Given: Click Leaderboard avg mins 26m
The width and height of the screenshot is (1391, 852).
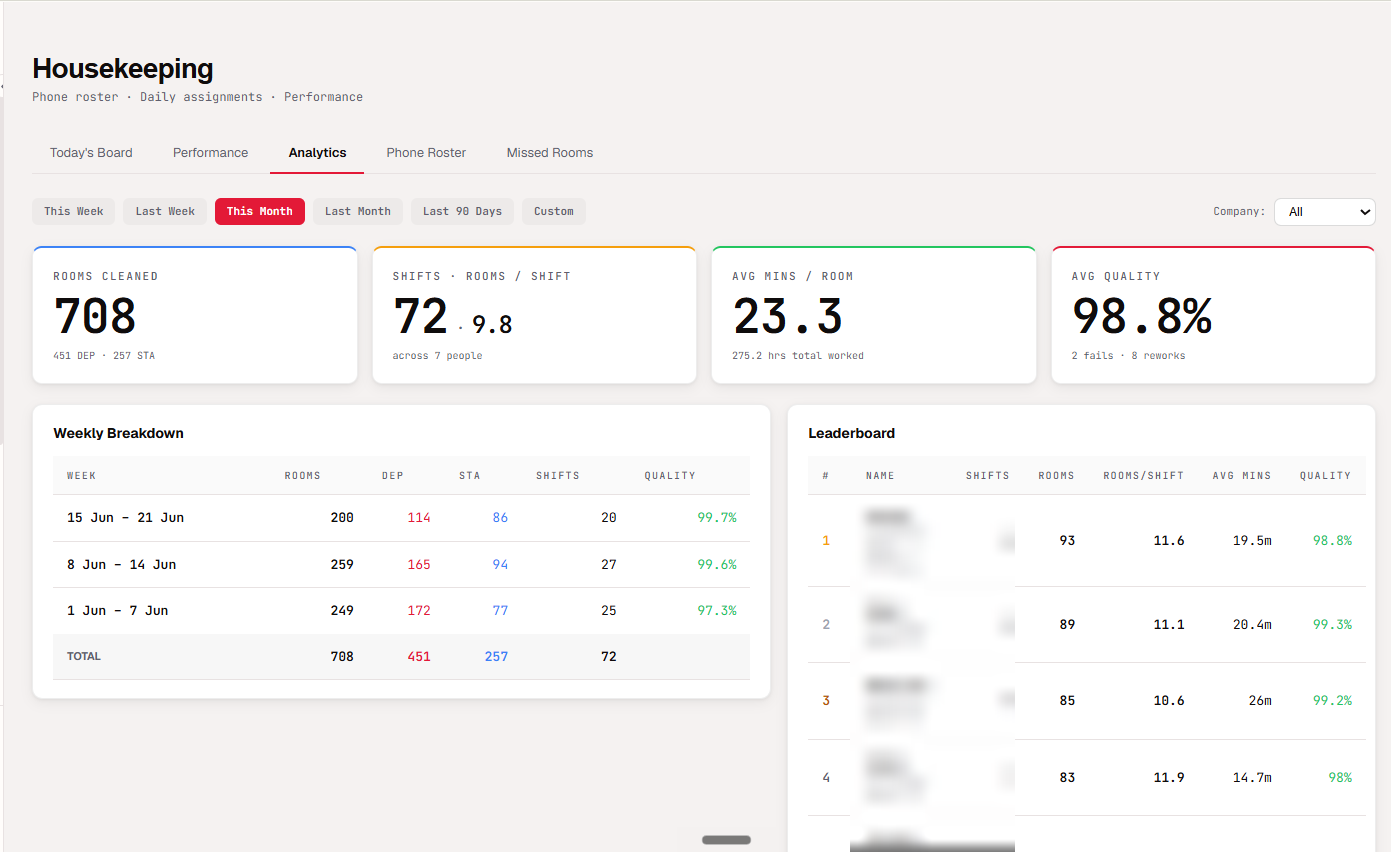Looking at the screenshot, I should pyautogui.click(x=1260, y=701).
